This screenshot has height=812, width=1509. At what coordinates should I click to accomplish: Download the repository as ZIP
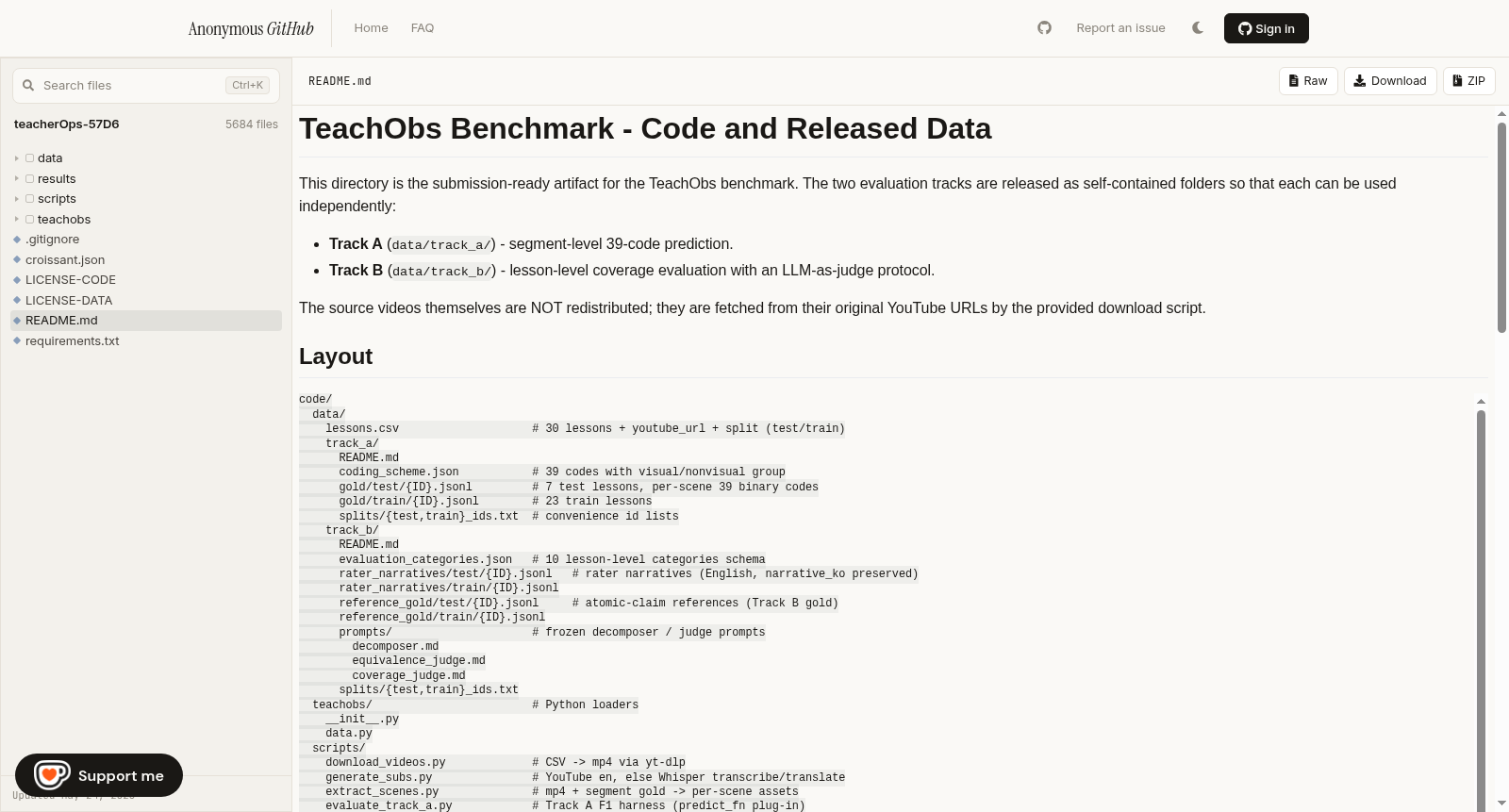(1469, 81)
